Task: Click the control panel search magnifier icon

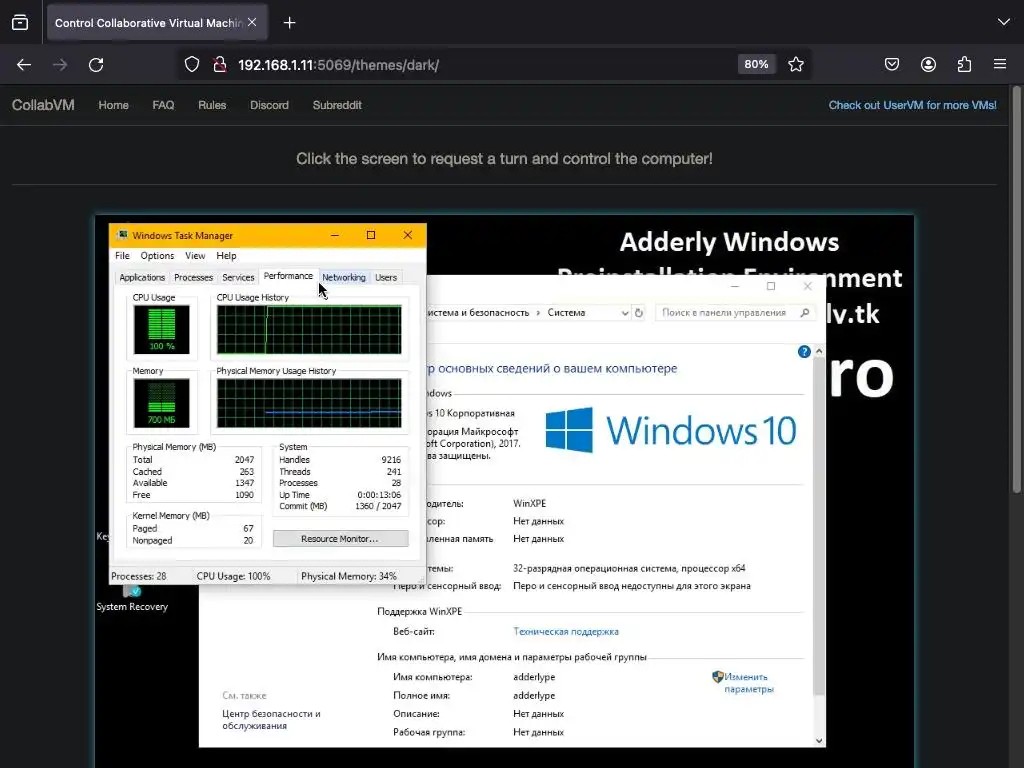Action: pos(805,313)
